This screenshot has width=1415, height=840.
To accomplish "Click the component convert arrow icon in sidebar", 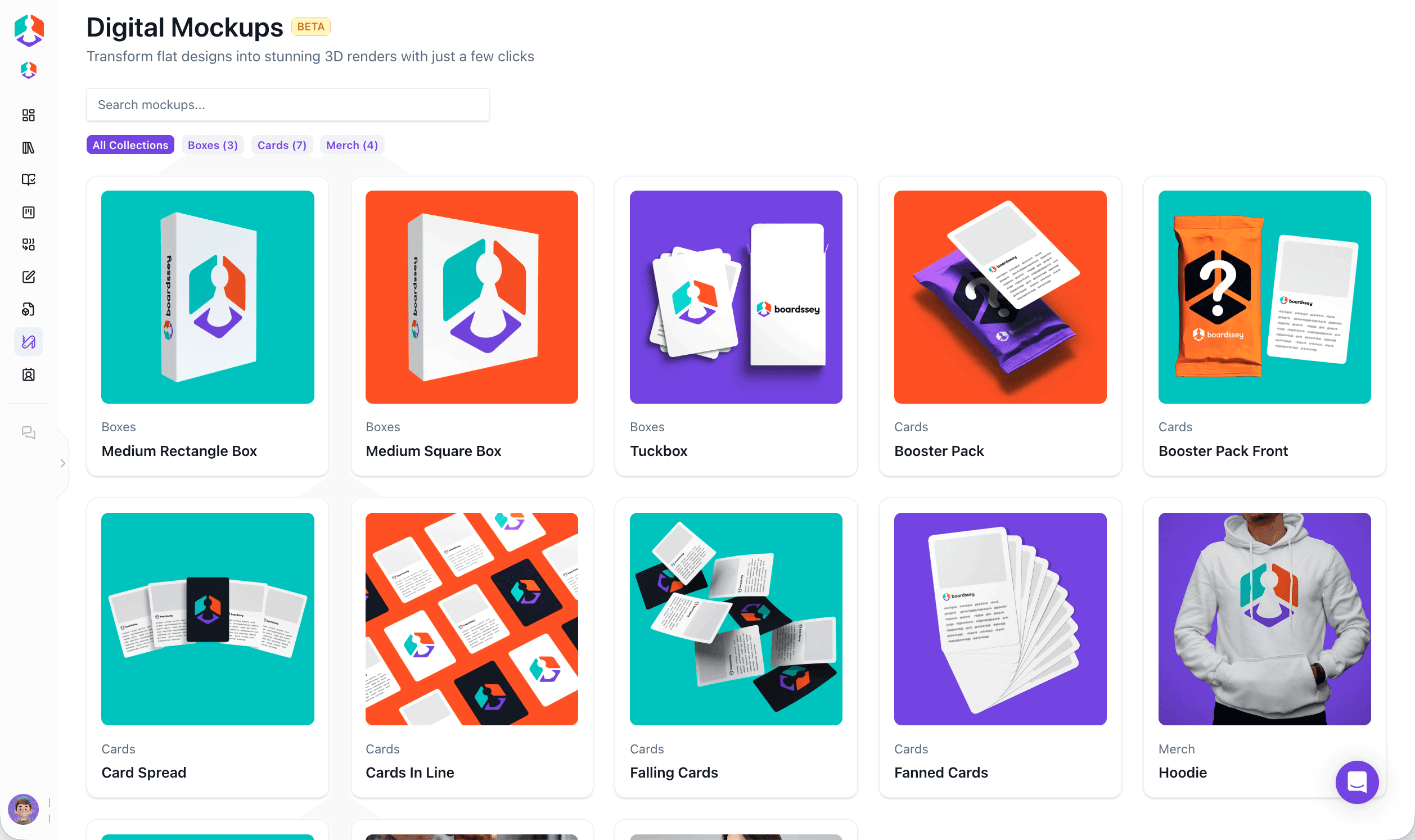I will [28, 245].
